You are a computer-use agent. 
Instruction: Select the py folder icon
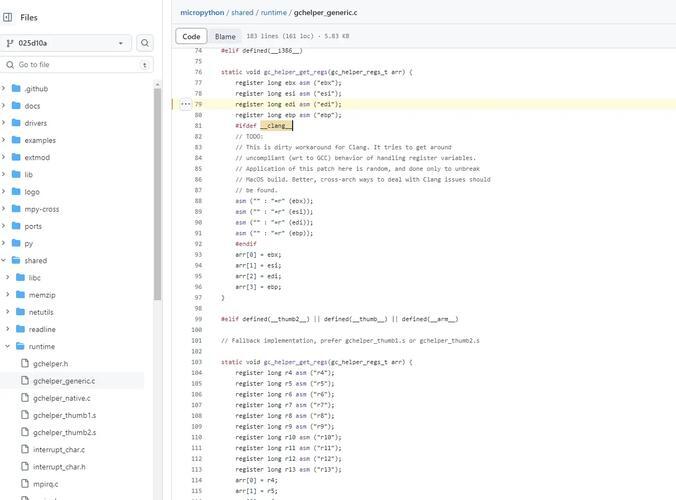pyautogui.click(x=16, y=243)
